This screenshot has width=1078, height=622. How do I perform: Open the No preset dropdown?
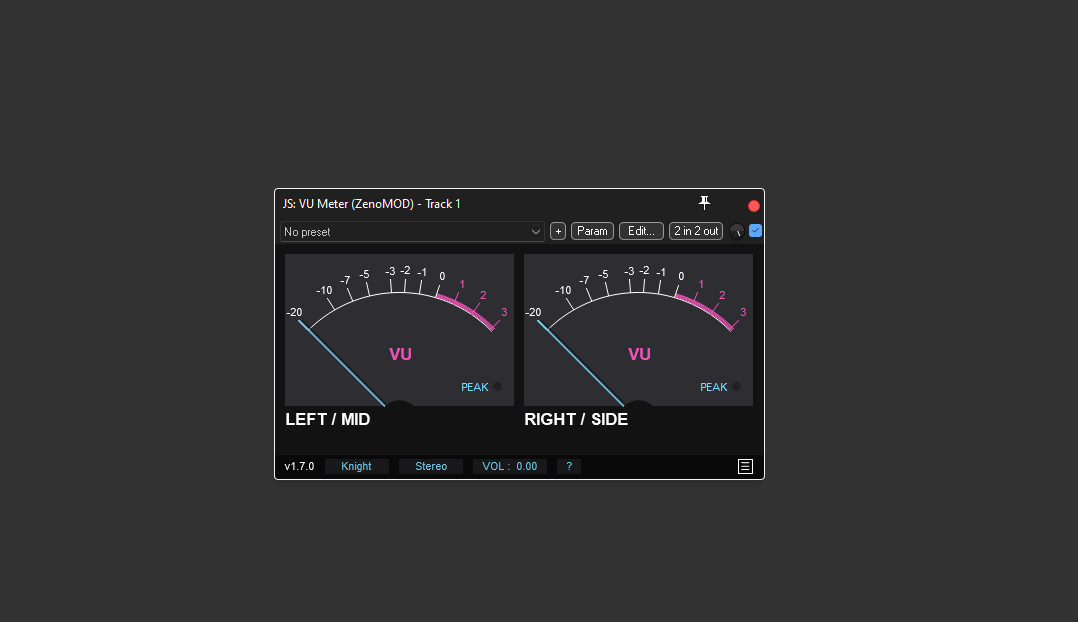pyautogui.click(x=412, y=232)
